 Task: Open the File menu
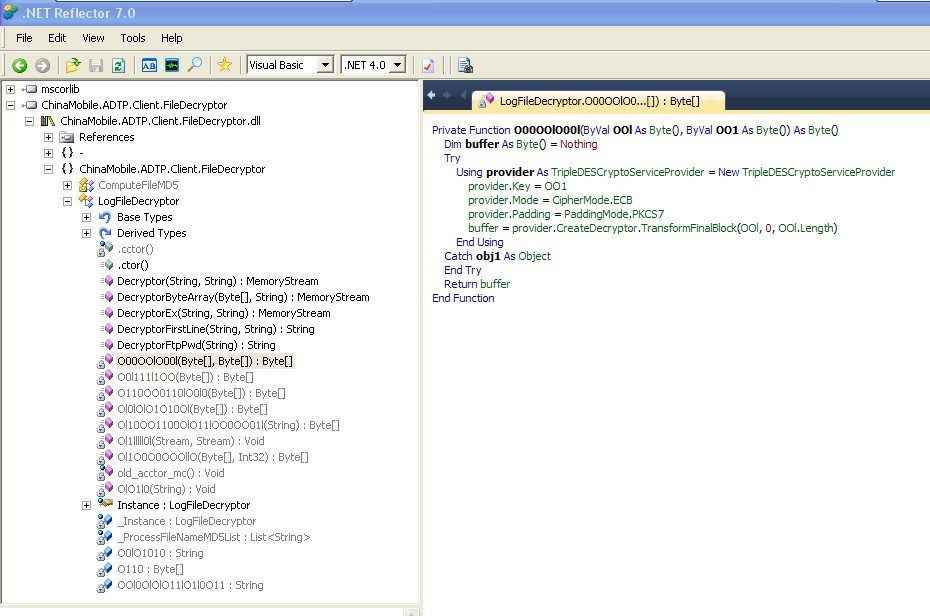pos(24,38)
